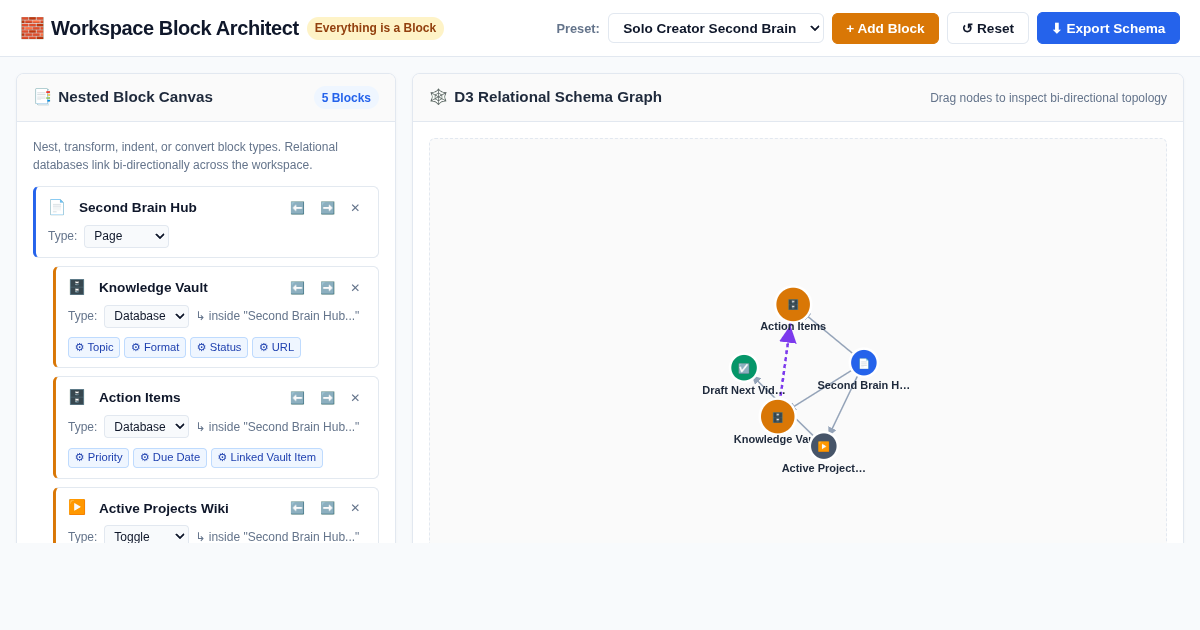The image size is (1200, 630).
Task: Click the Drag nodes to inspect hint text
Action: point(1048,98)
